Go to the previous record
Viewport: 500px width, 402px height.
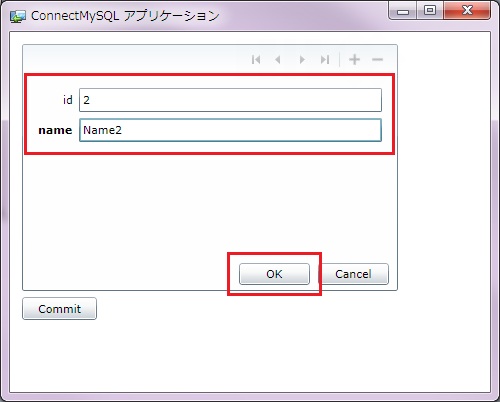tap(278, 60)
